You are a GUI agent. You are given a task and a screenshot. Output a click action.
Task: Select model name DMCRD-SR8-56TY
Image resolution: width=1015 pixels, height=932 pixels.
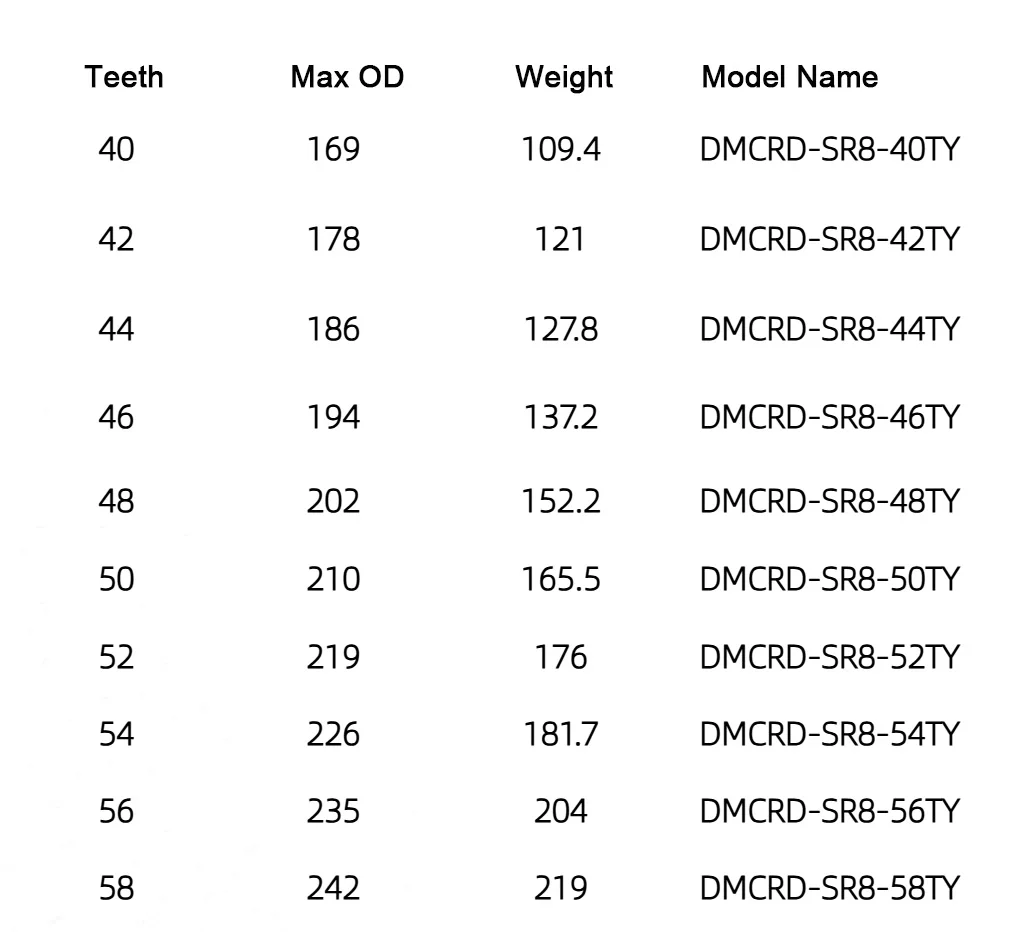pyautogui.click(x=829, y=812)
